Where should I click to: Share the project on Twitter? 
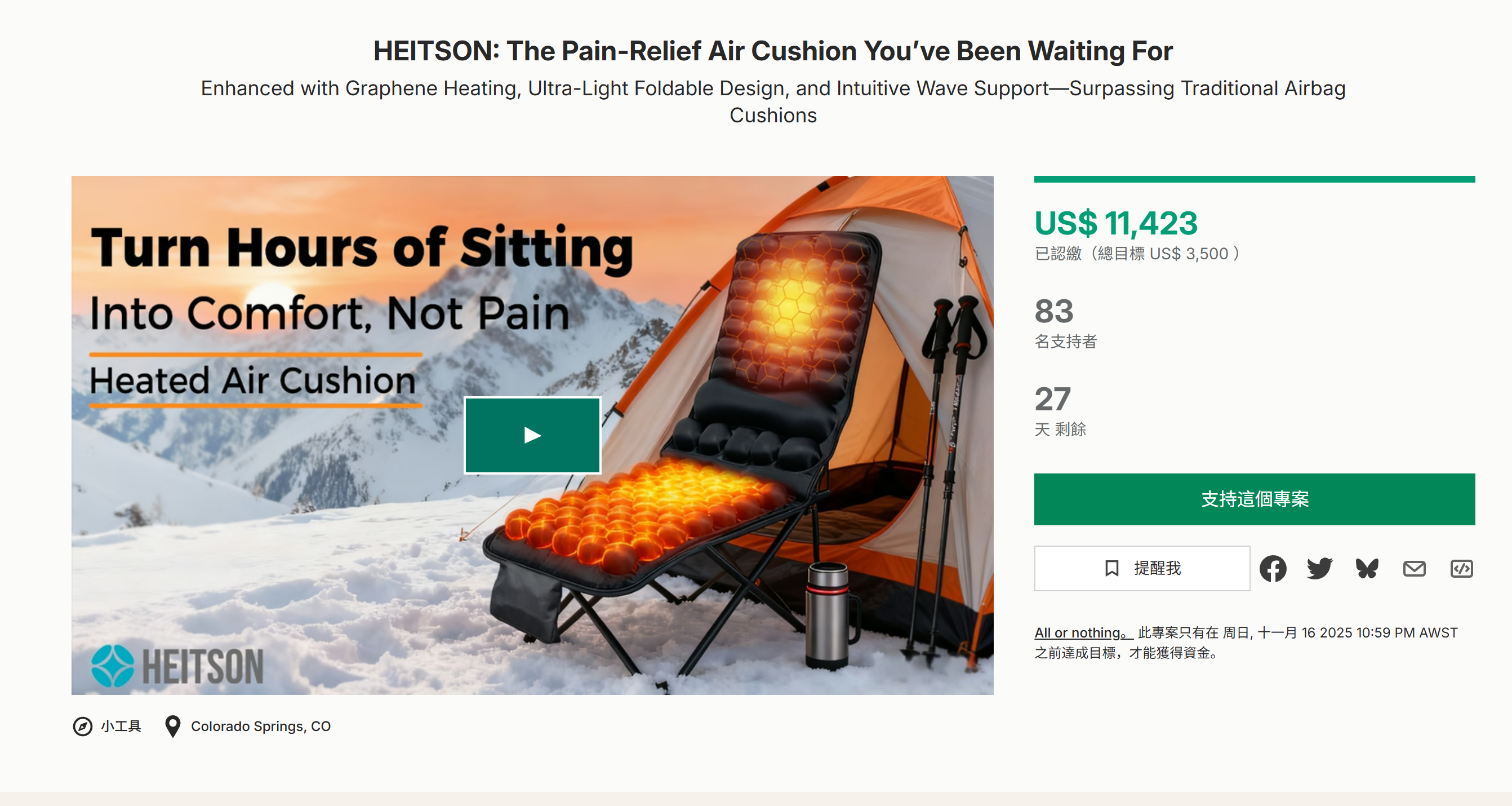(1319, 568)
